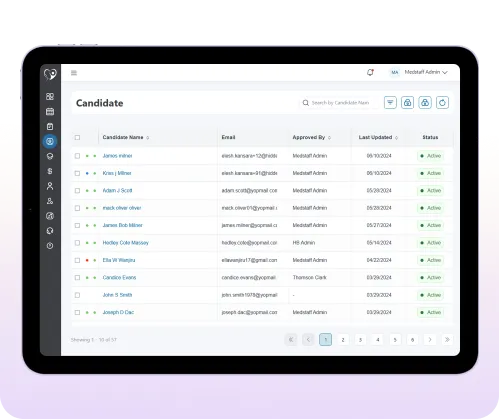Open candidate Kriss j Milner link
Image resolution: width=499 pixels, height=419 pixels.
click(117, 173)
